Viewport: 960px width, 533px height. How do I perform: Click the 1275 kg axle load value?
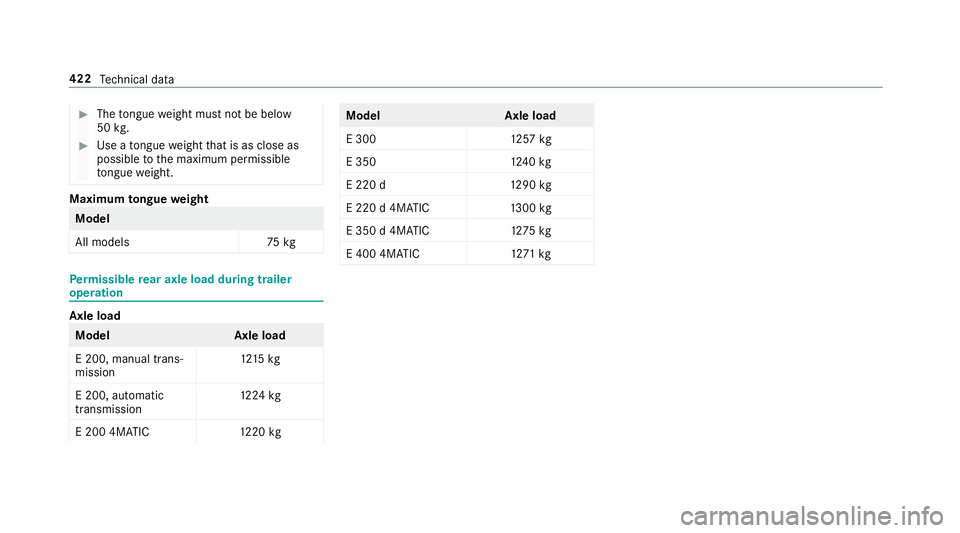[x=531, y=231]
